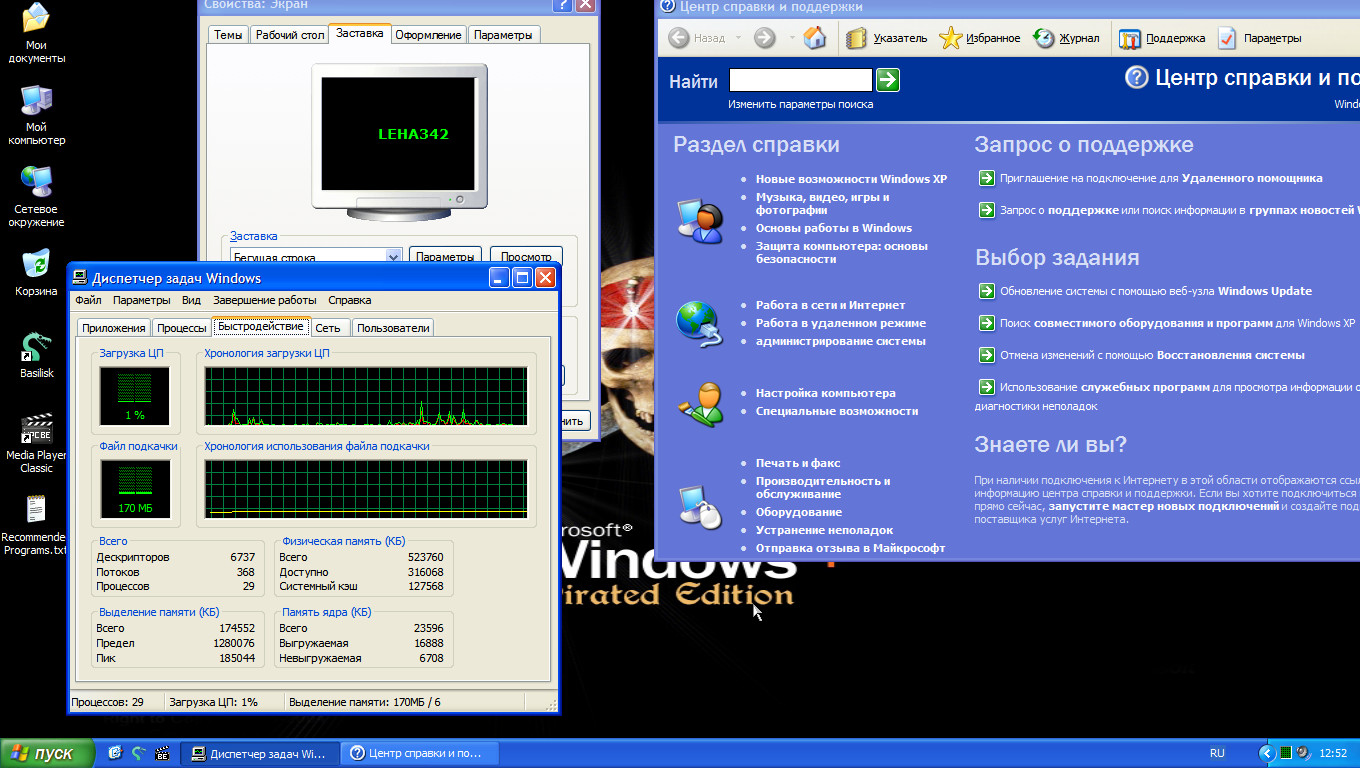Click the home icon in Help Center toolbar
This screenshot has height=768, width=1360.
click(x=815, y=38)
